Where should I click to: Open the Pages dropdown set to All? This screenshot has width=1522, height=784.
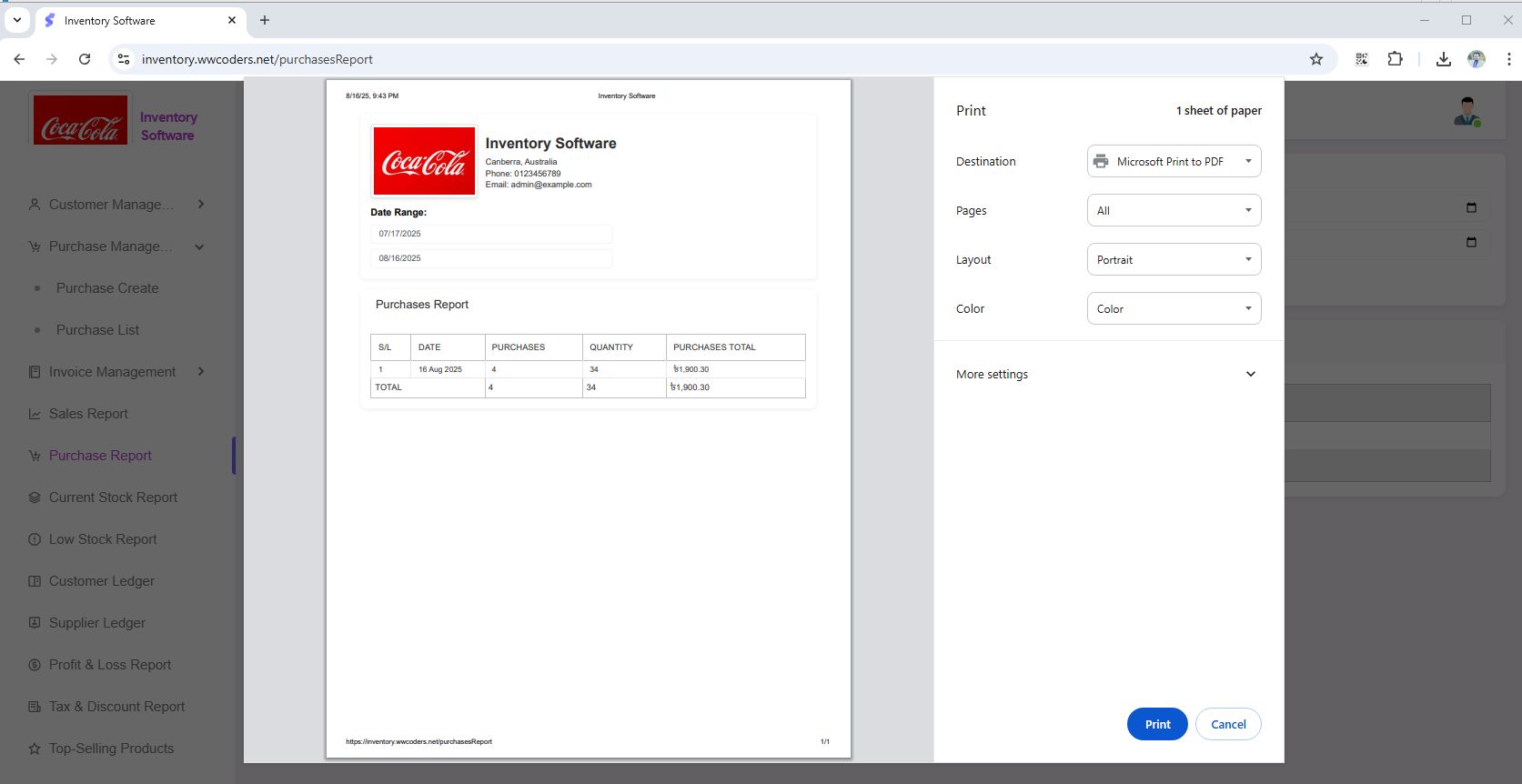point(1174,210)
